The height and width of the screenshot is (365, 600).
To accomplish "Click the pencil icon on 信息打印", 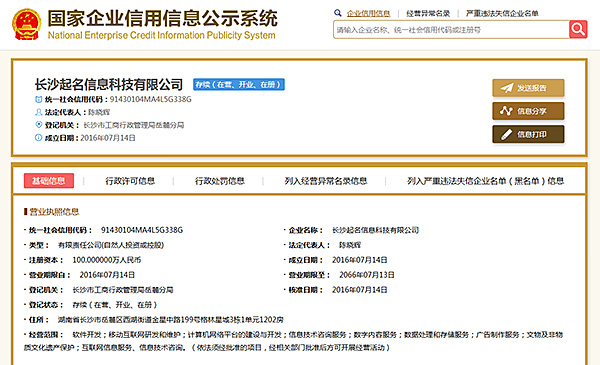I will point(506,134).
